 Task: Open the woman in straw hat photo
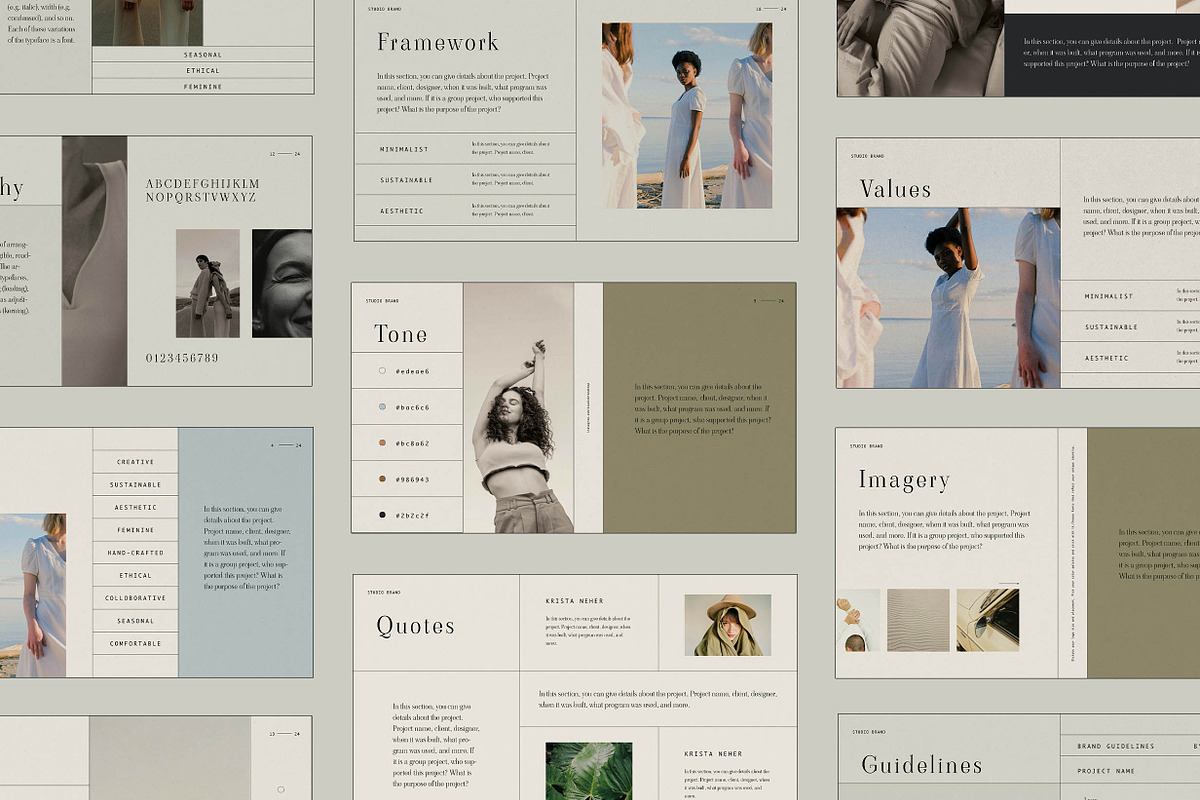(728, 625)
